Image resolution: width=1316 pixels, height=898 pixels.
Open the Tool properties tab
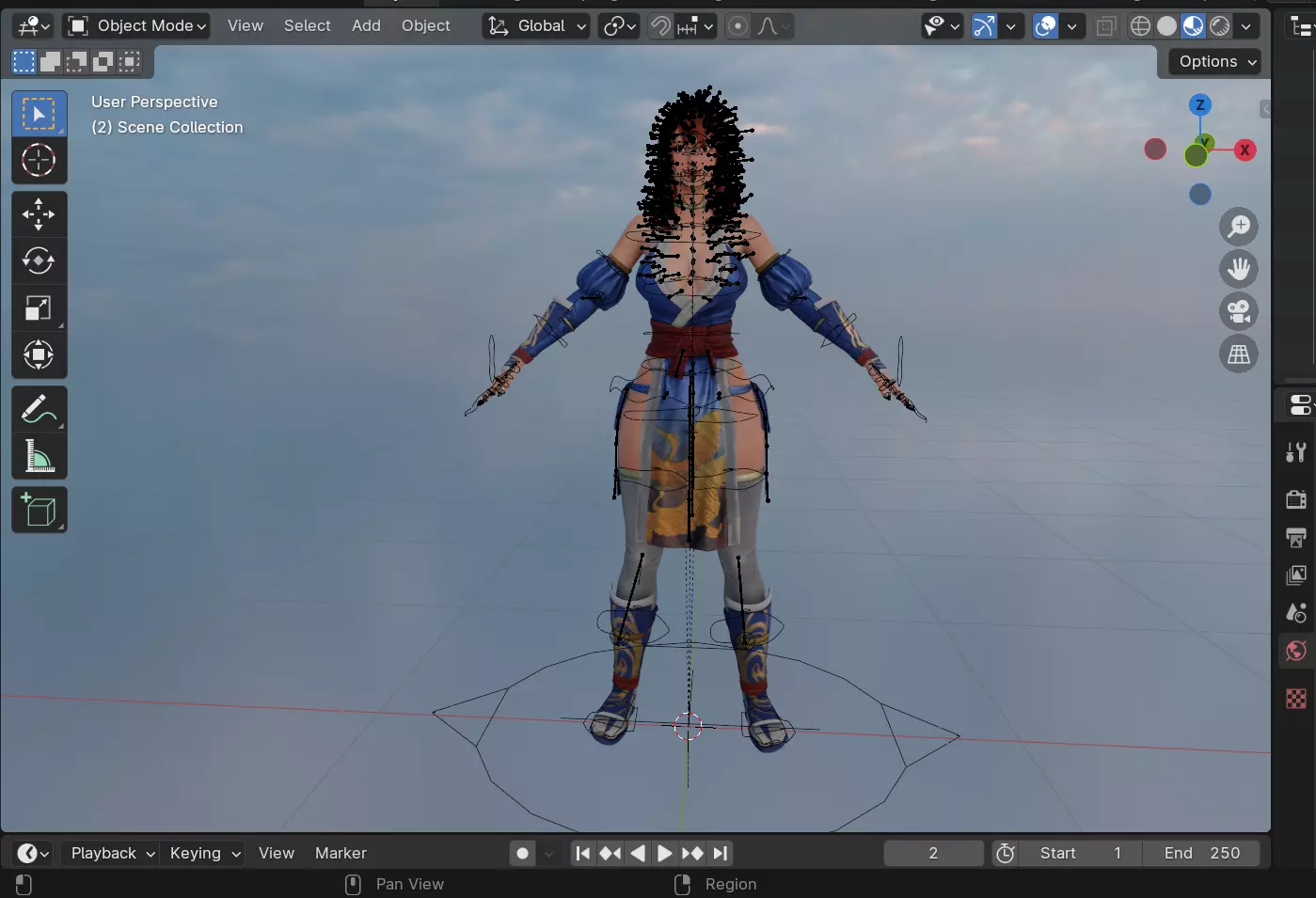[x=1296, y=452]
